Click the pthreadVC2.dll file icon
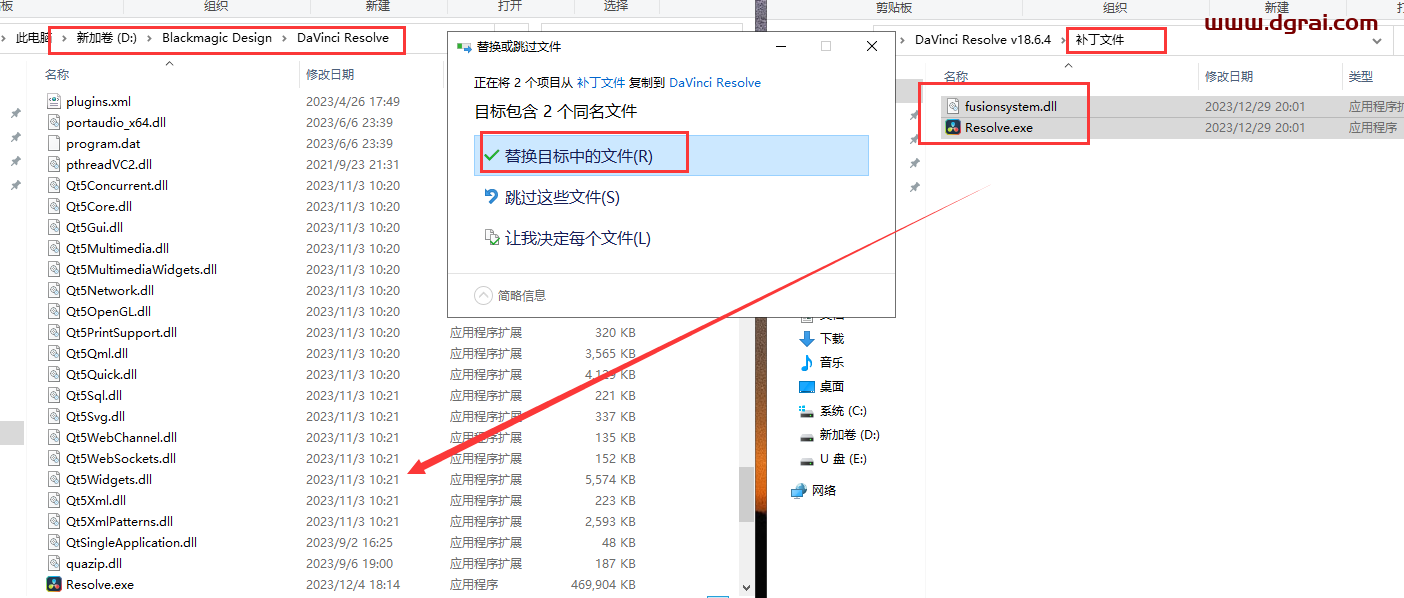This screenshot has height=598, width=1404. [x=55, y=164]
